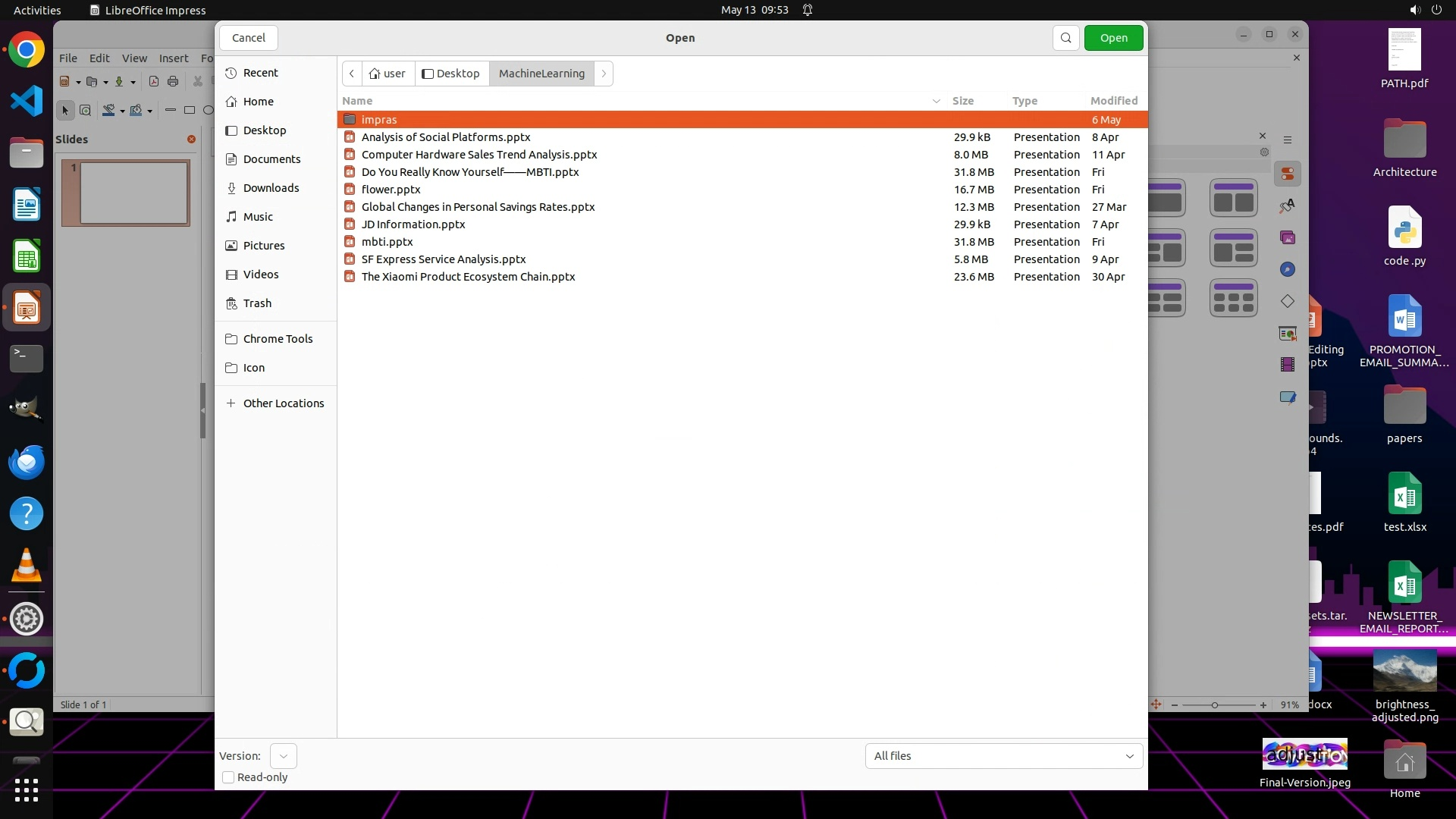The image size is (1456, 819).
Task: Open the All files filter dropdown
Action: 1003,756
